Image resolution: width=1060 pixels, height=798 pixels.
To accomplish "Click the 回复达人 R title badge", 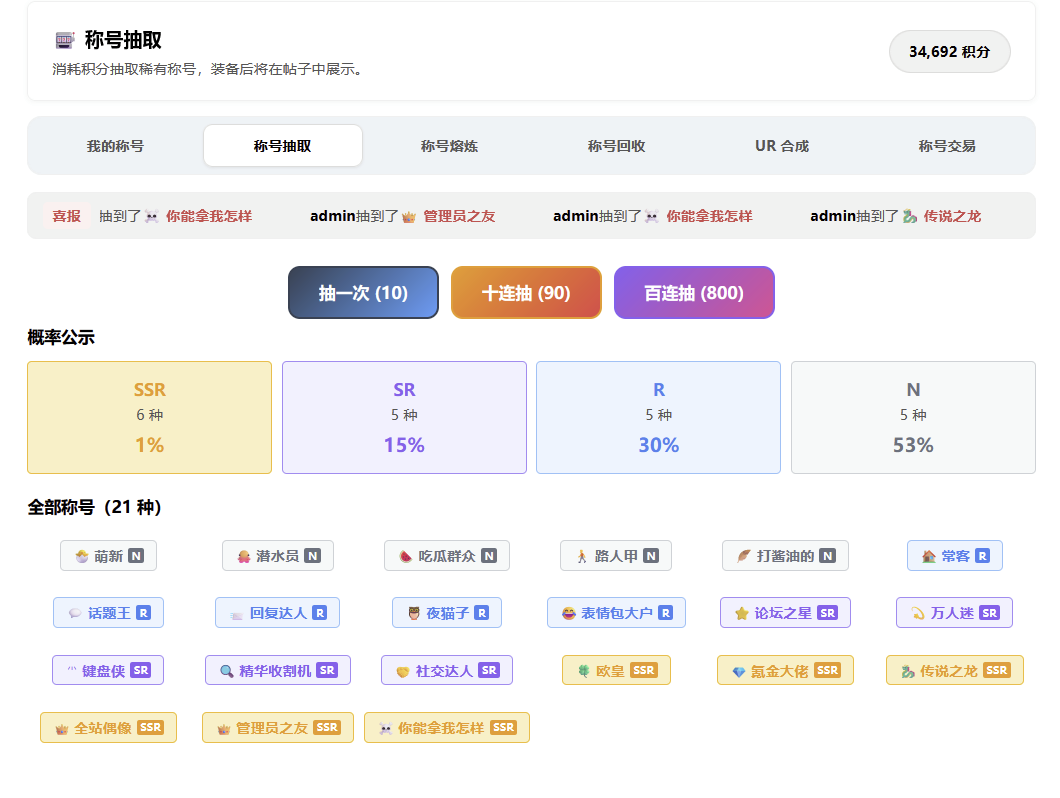I will tap(277, 613).
